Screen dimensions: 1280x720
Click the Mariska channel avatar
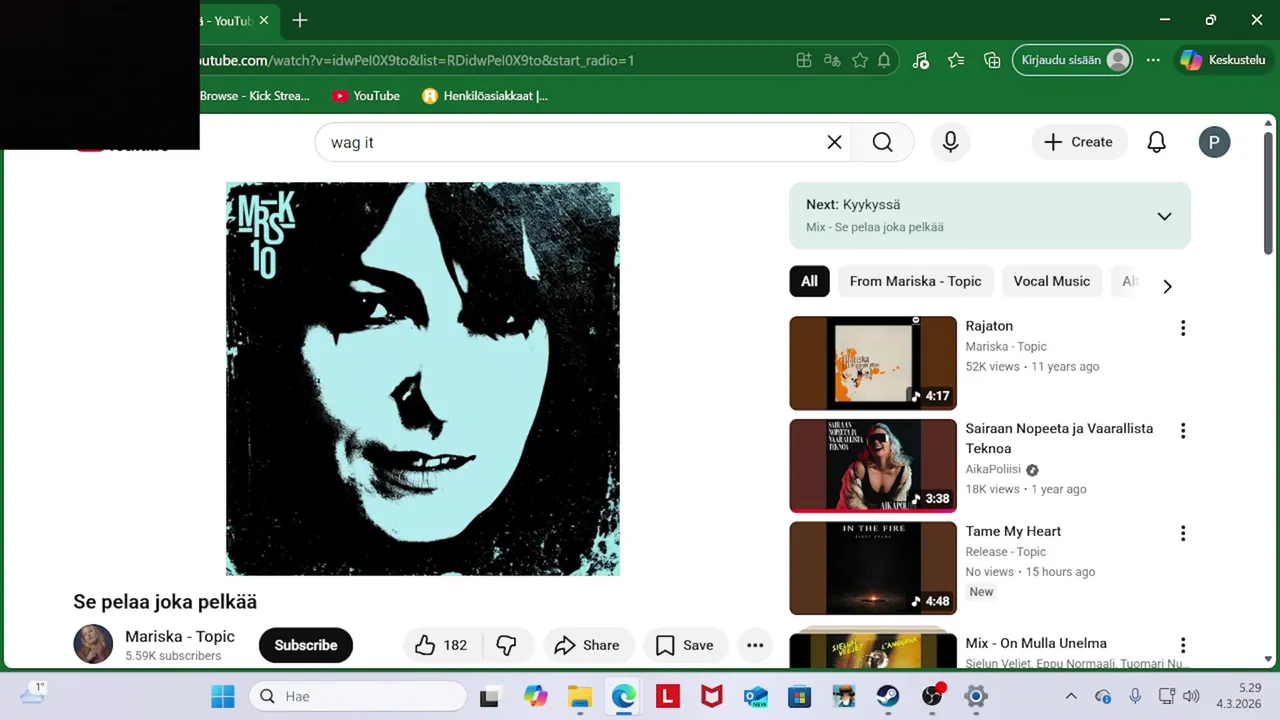[x=93, y=645]
